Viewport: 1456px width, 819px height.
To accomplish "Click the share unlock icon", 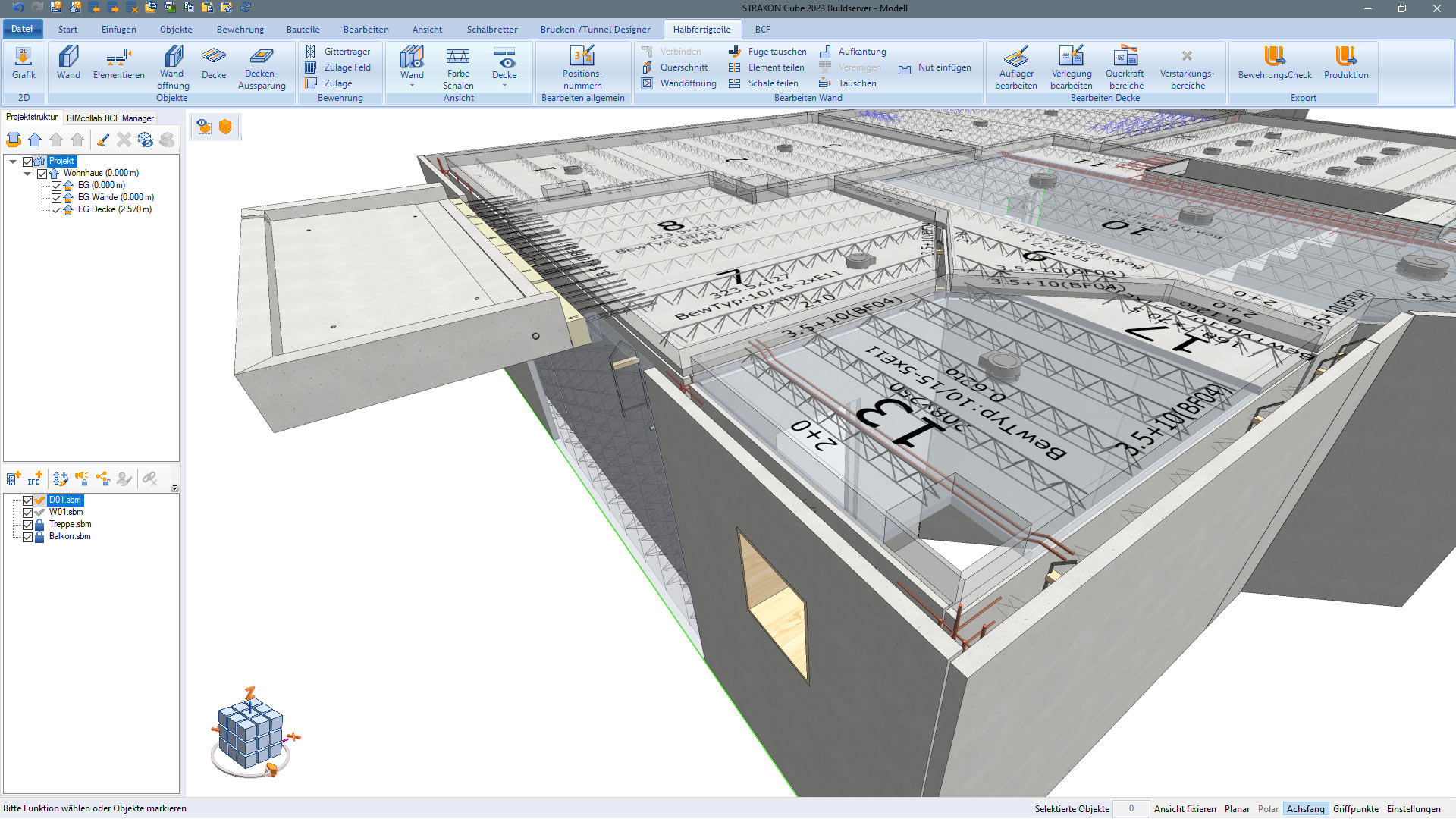I will coord(103,479).
